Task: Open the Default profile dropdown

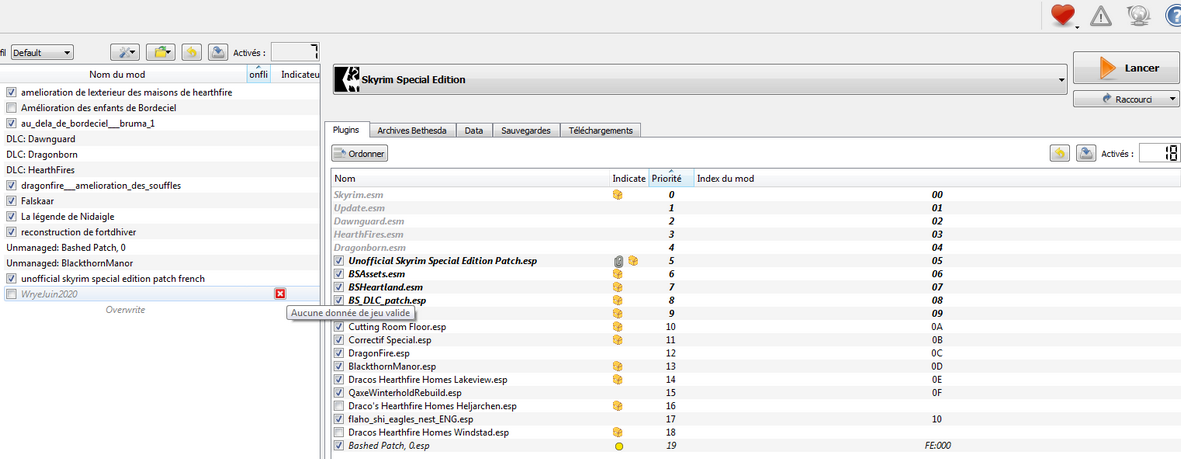Action: tap(41, 52)
